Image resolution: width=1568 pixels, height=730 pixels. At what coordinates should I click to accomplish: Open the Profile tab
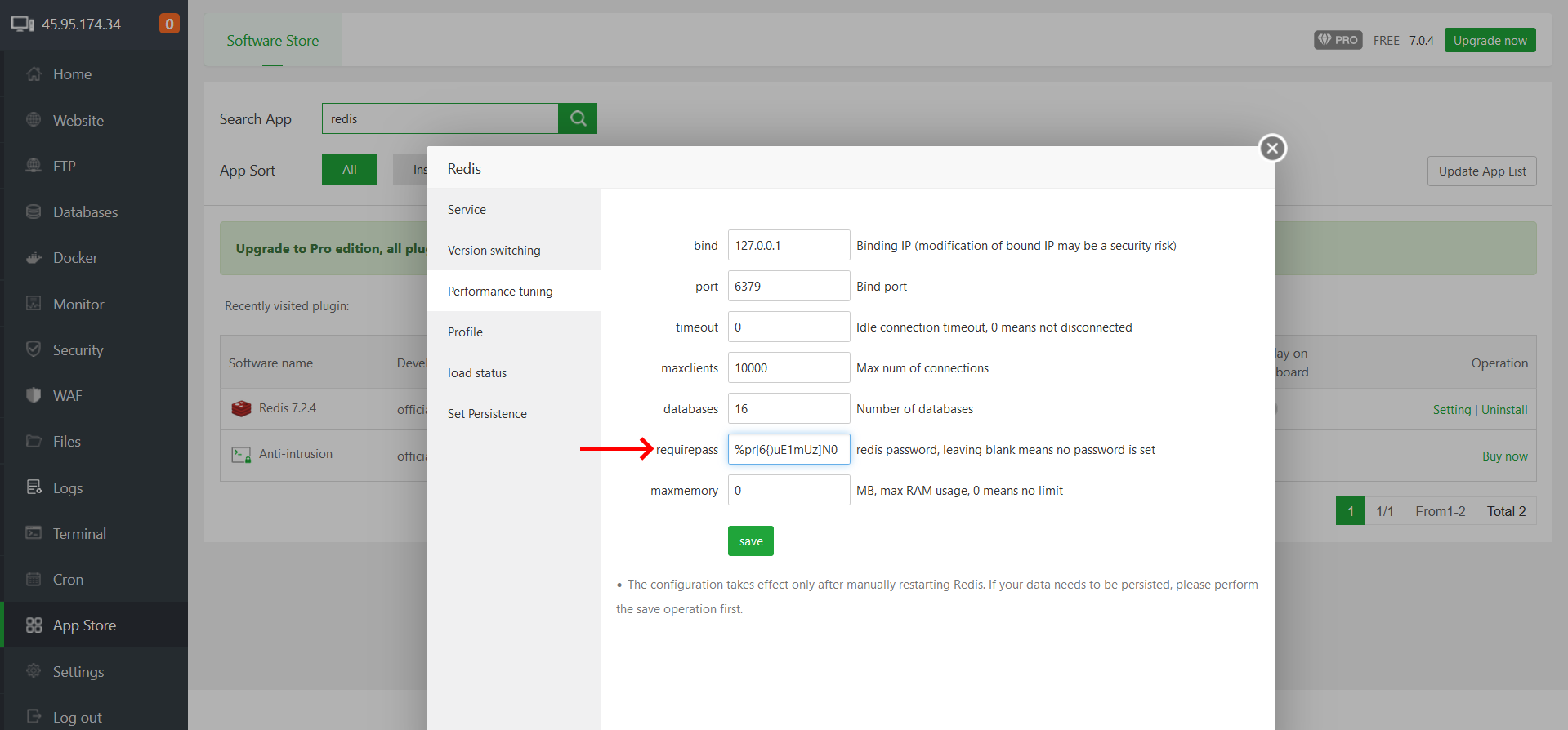click(514, 332)
